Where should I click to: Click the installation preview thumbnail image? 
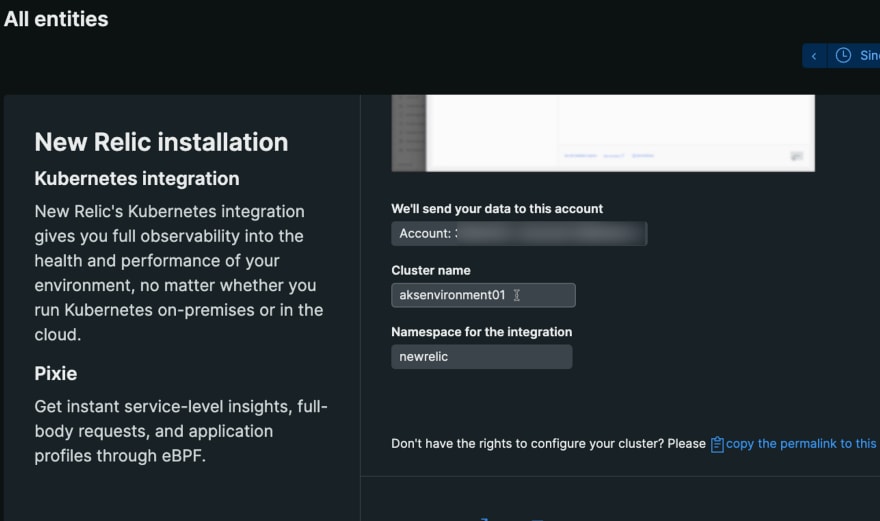point(603,133)
